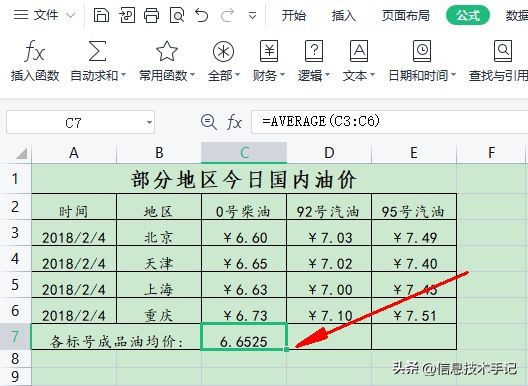Switch to the 插入 tab
The image size is (528, 386).
(x=343, y=15)
